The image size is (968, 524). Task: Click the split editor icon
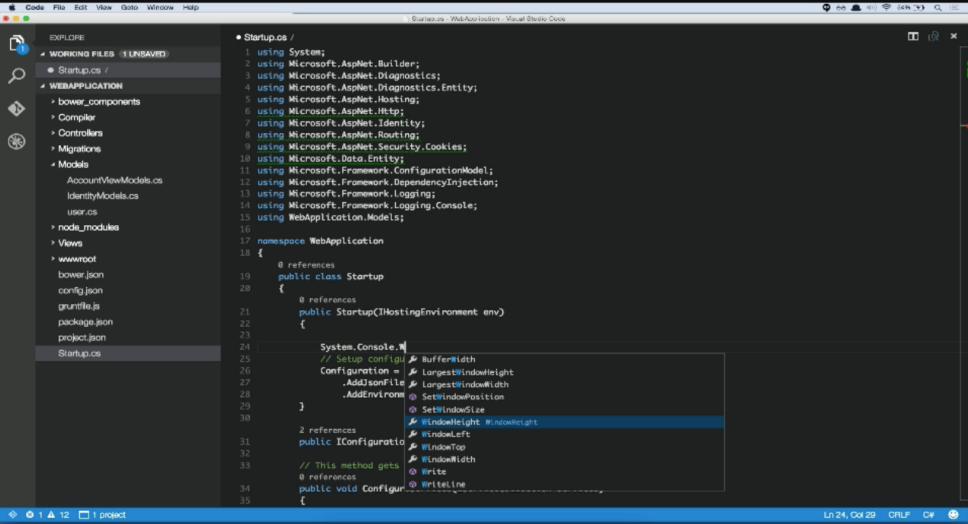point(913,36)
